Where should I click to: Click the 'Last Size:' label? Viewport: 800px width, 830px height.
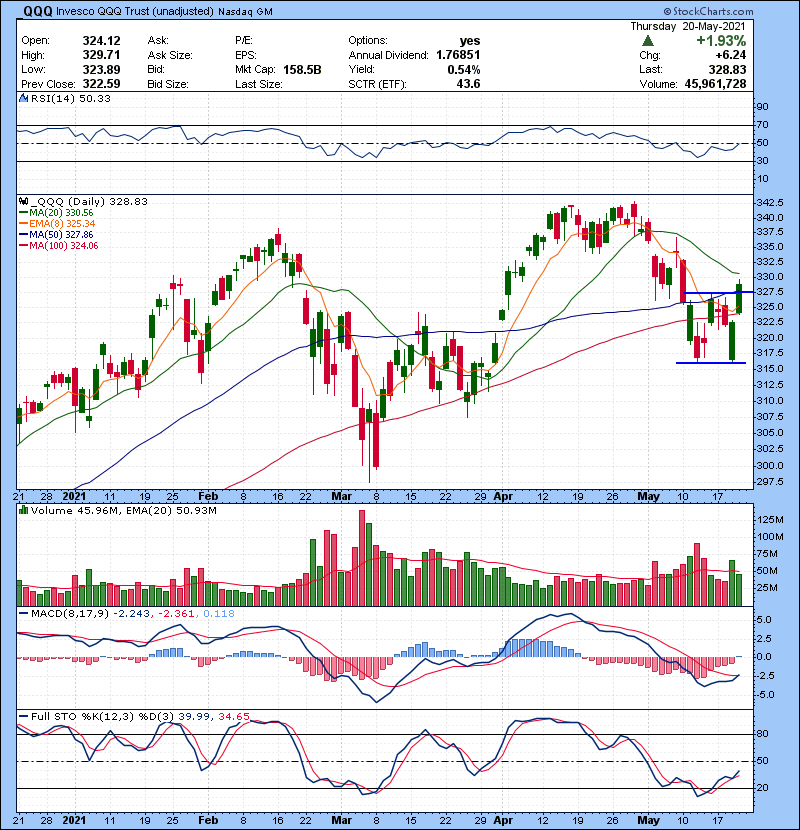click(x=258, y=84)
